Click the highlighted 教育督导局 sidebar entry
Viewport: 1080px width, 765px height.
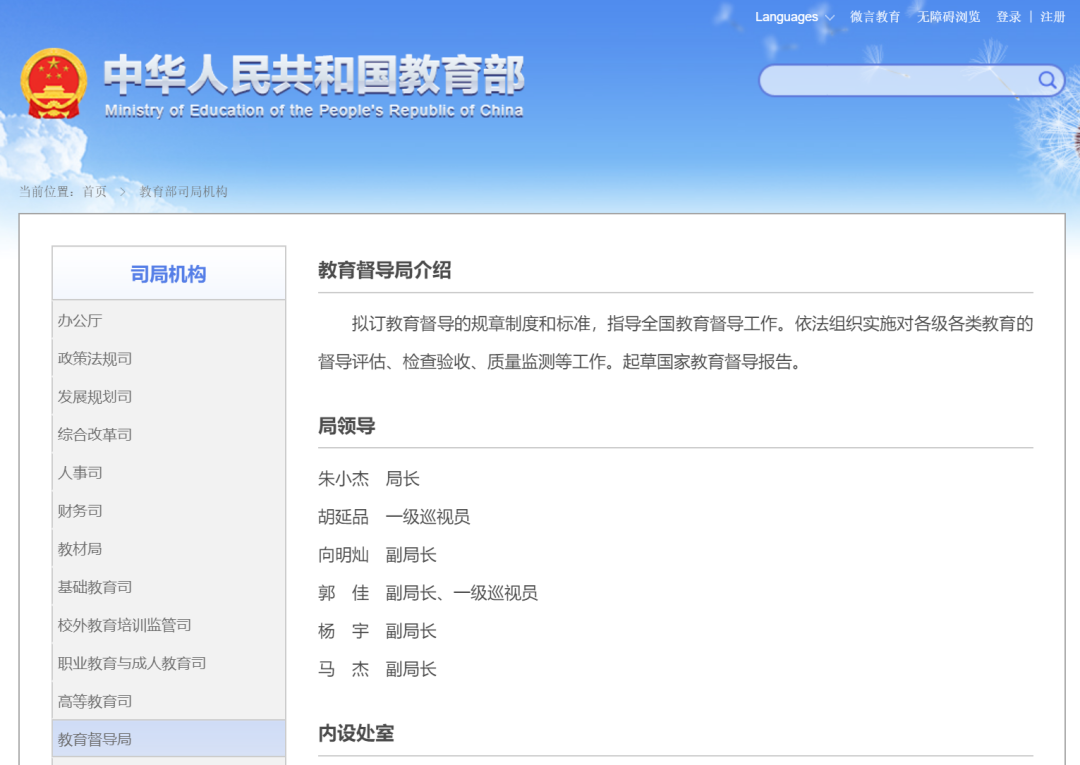click(x=94, y=738)
